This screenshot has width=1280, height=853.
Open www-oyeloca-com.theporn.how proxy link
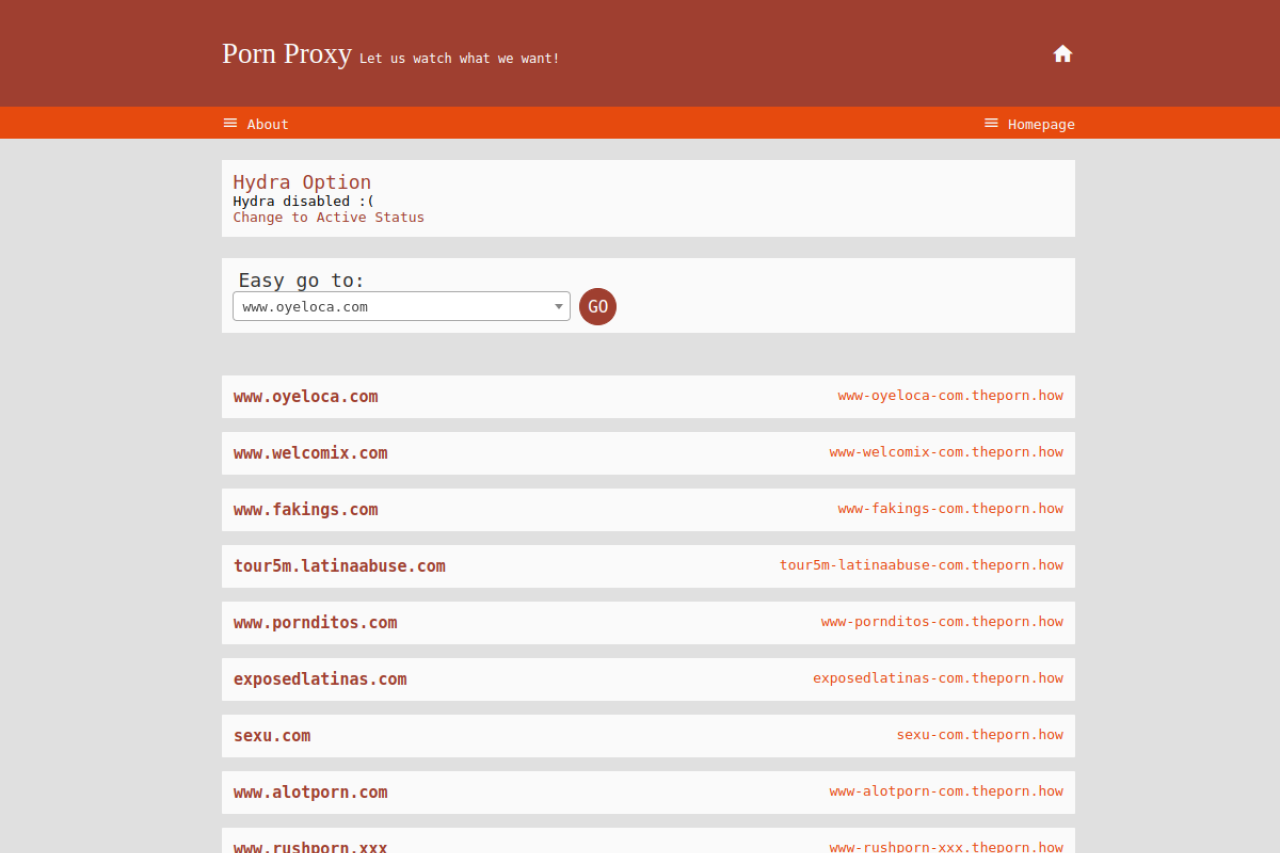(950, 395)
